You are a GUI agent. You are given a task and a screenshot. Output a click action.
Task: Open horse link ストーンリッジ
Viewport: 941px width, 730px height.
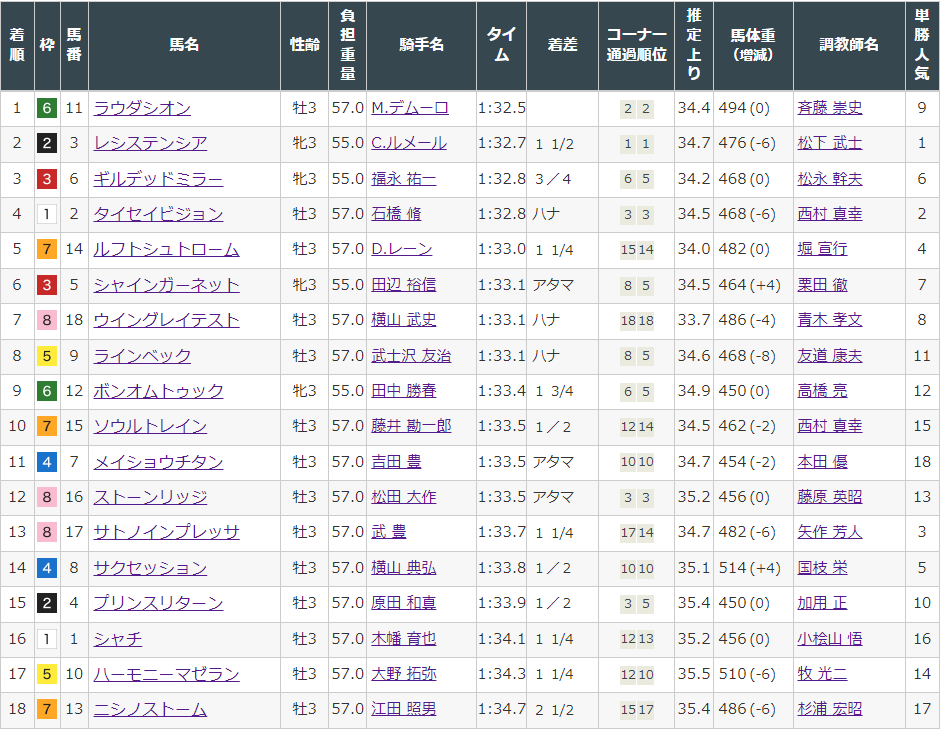[x=151, y=498]
